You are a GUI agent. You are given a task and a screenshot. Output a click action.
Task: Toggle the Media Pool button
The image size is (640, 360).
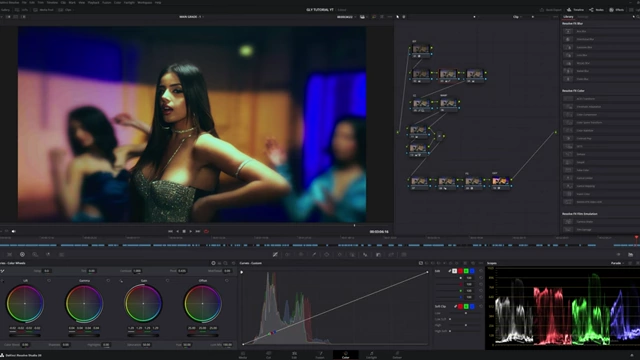(x=44, y=10)
